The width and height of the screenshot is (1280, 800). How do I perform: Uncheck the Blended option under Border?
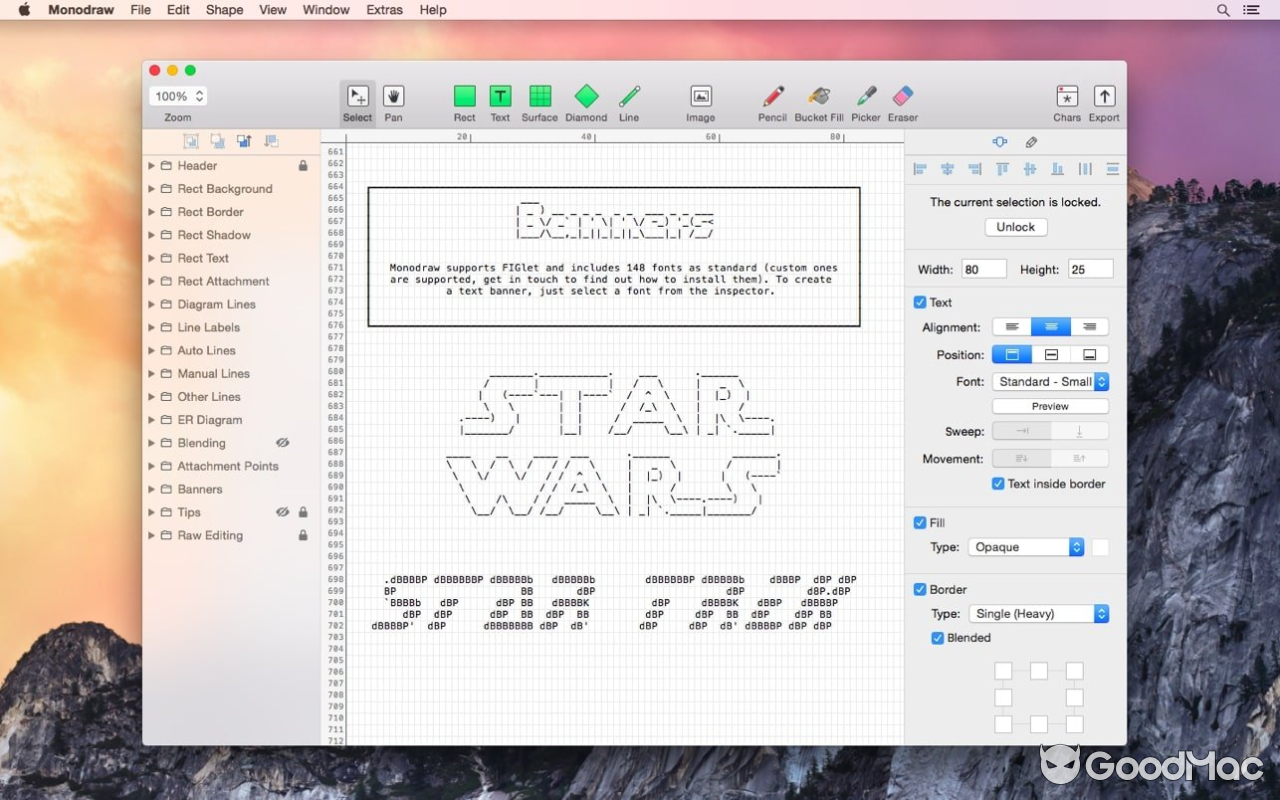(937, 638)
